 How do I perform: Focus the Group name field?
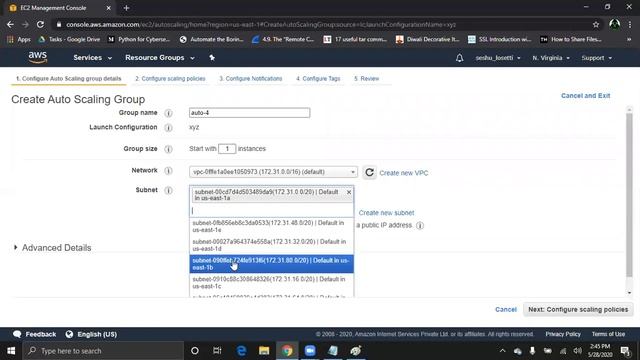[249, 113]
